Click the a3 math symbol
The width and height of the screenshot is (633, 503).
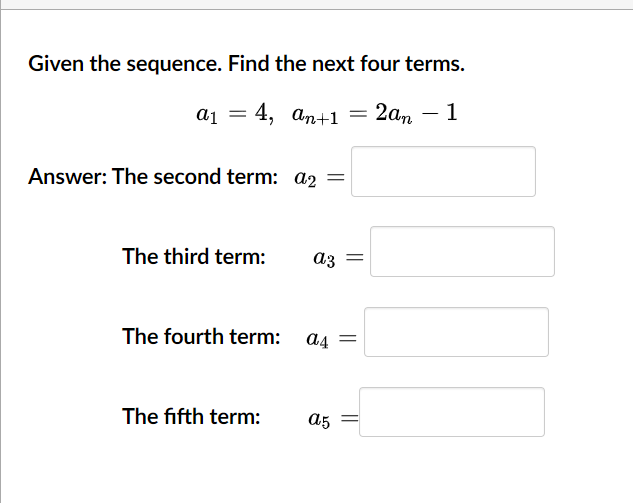pyautogui.click(x=324, y=258)
